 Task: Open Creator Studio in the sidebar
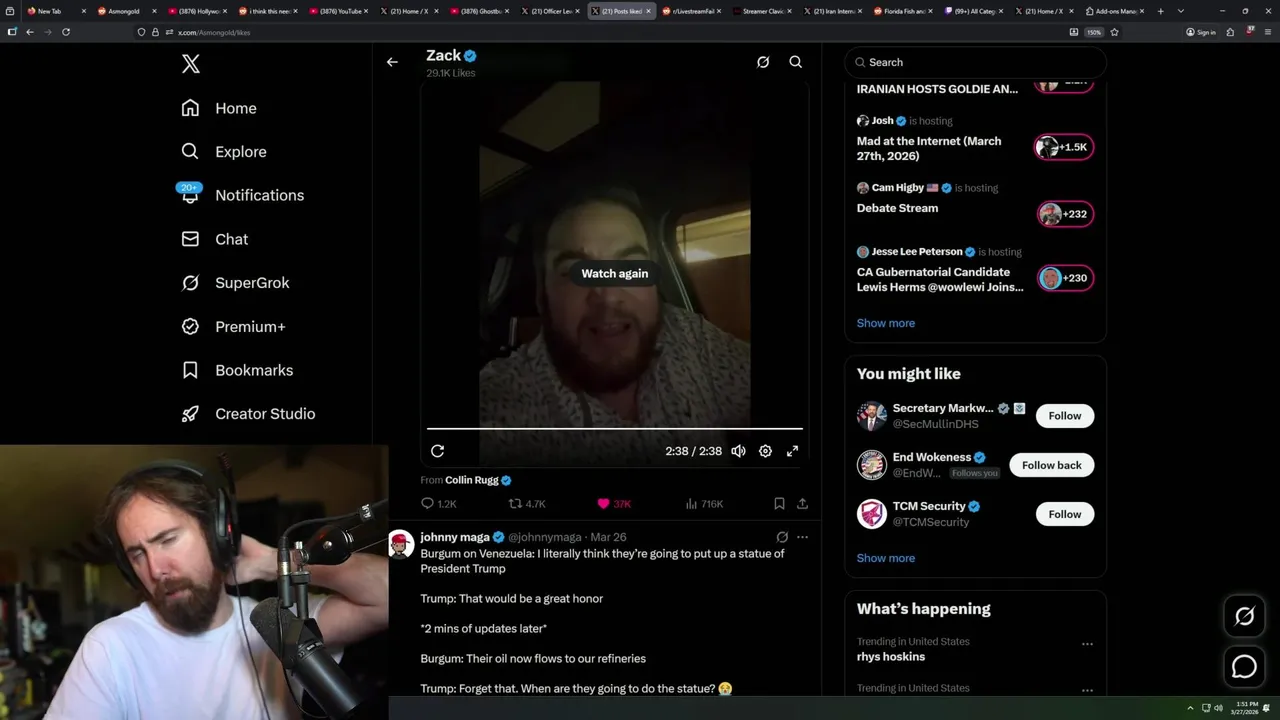pos(248,414)
